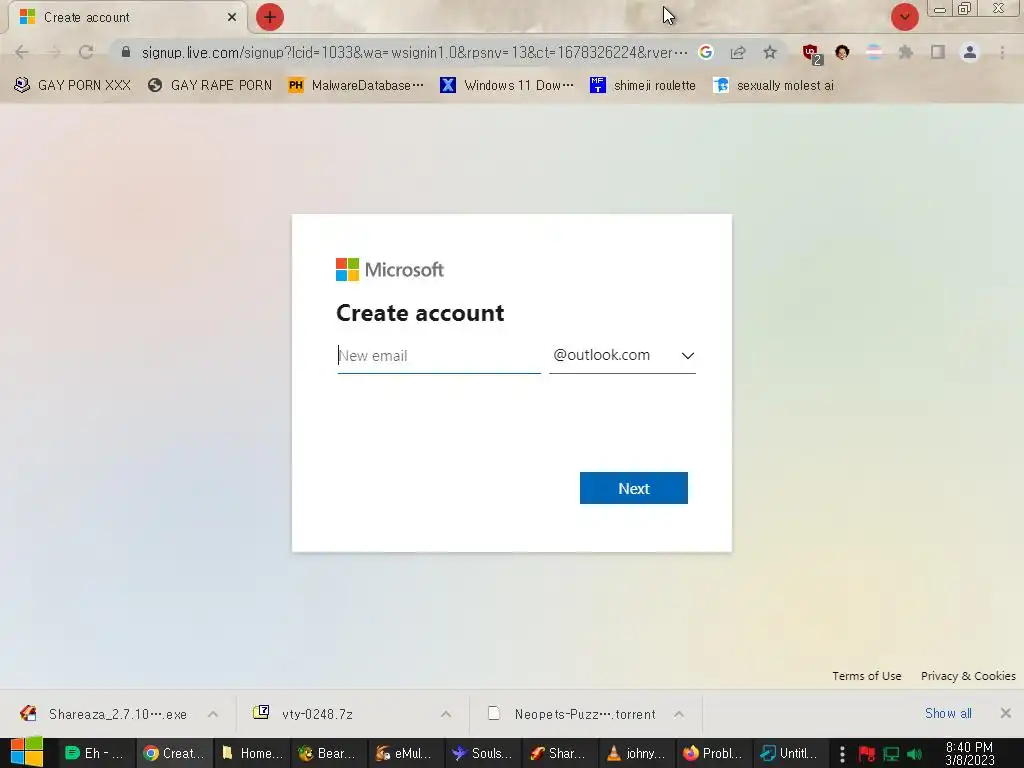Switch to the Chrome Creat… taskbar item
This screenshot has height=768, width=1024.
pos(174,753)
